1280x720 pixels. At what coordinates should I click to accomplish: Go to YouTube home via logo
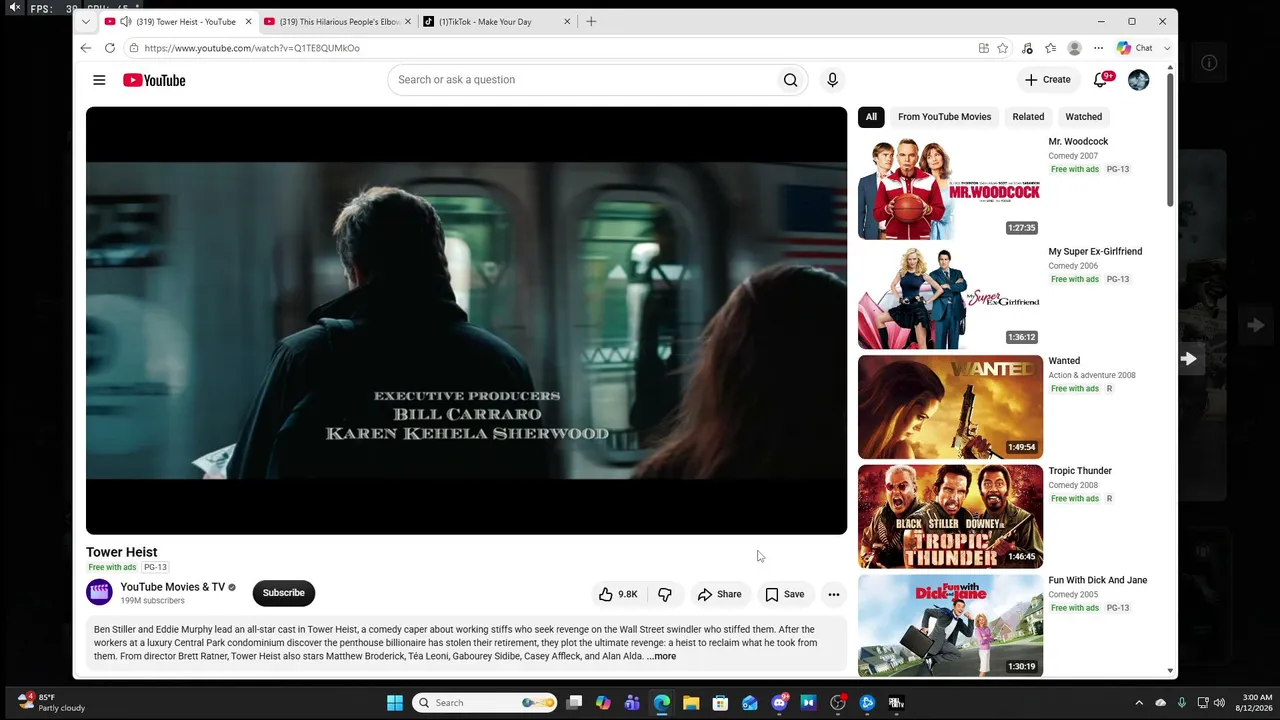coord(154,80)
